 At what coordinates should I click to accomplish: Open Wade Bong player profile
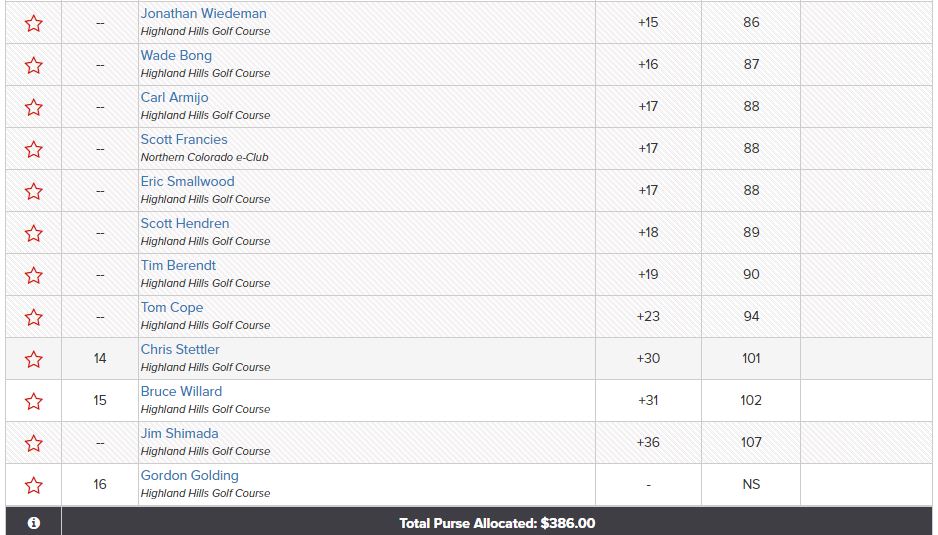176,56
